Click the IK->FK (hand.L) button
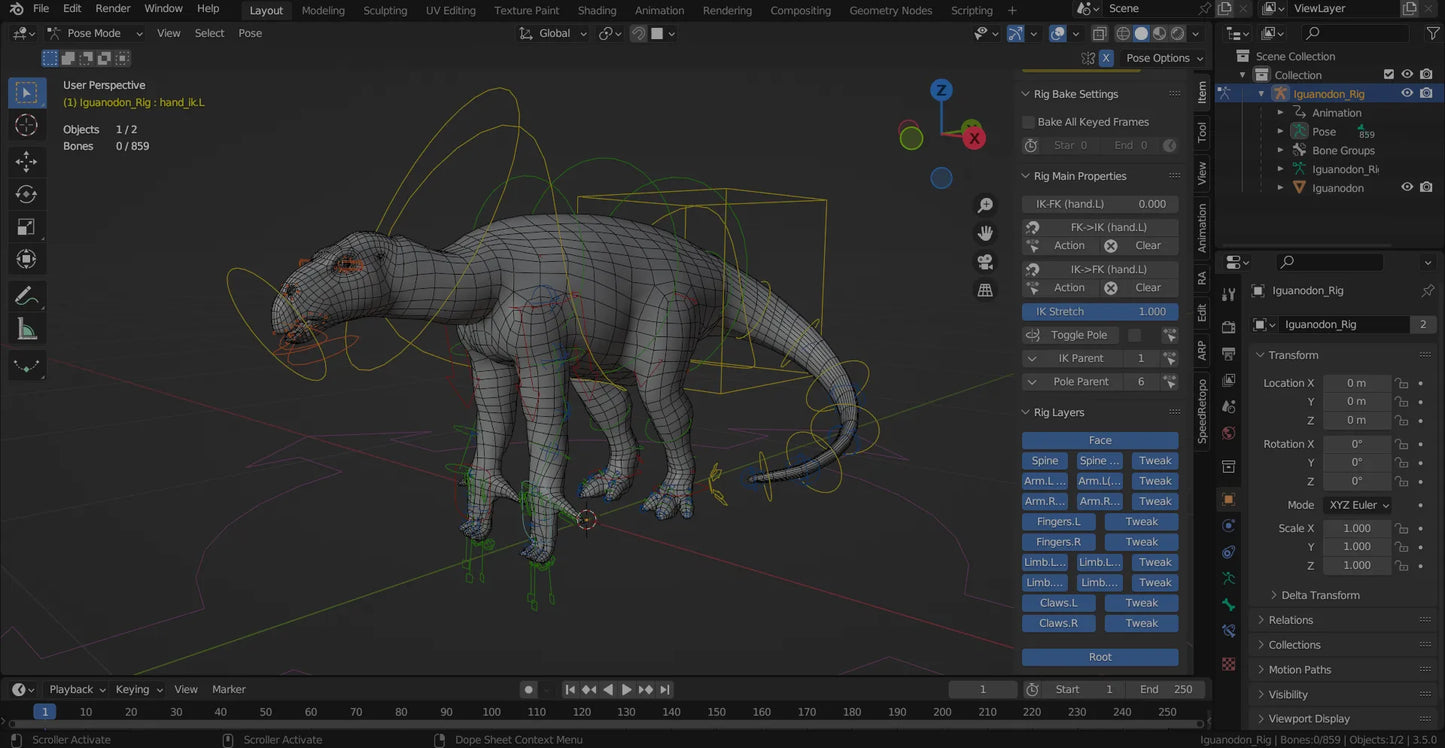The width and height of the screenshot is (1445, 748). click(x=1108, y=269)
